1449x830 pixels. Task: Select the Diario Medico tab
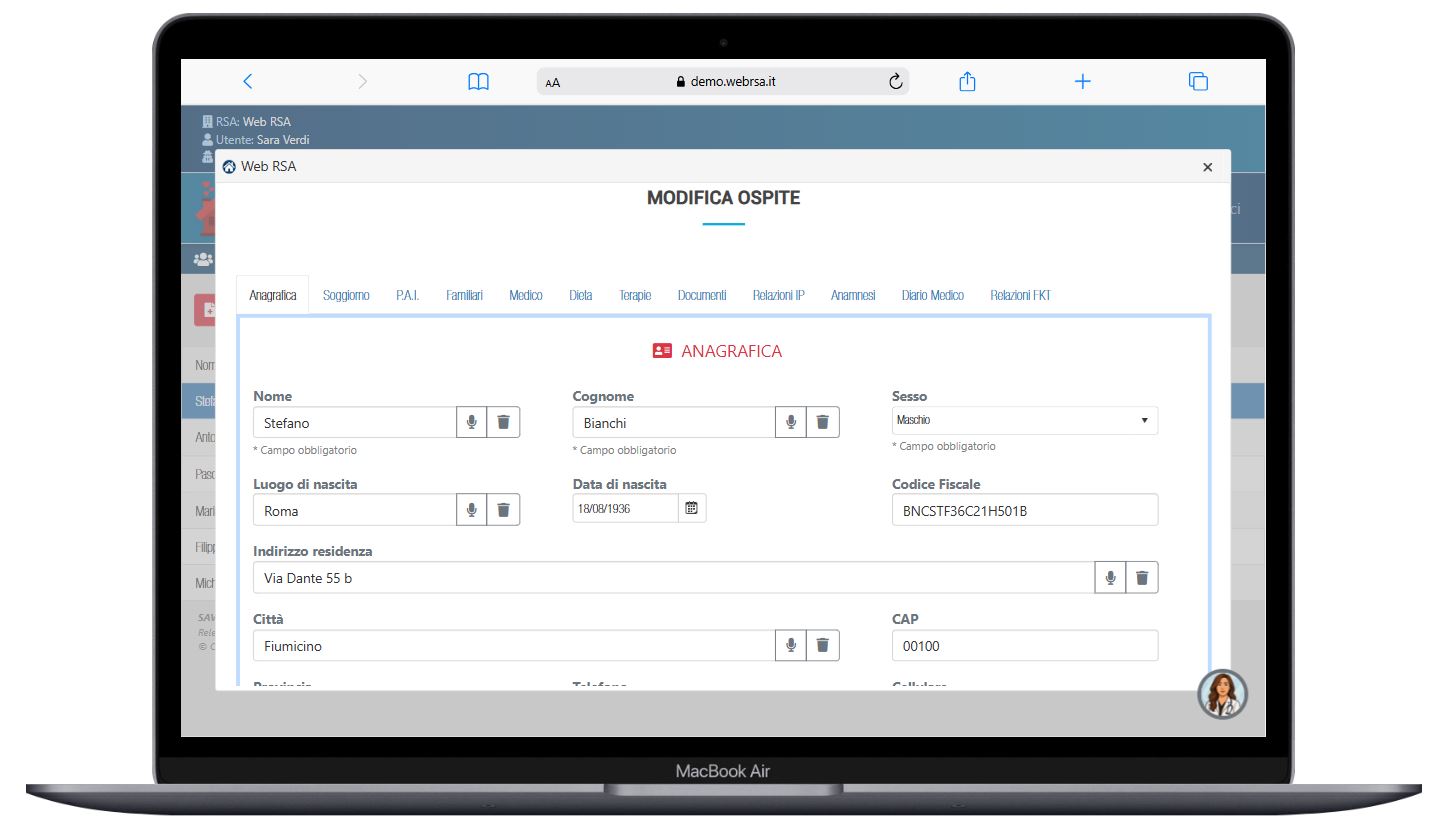click(x=932, y=295)
